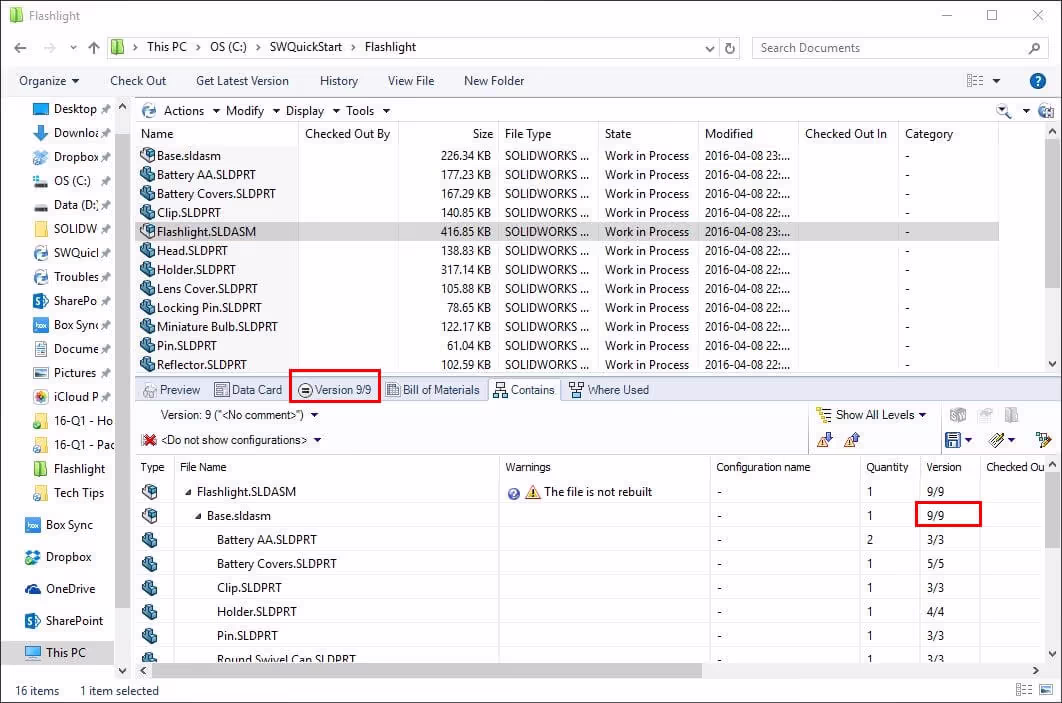Select Holder.SLDPRT in the Contains tree
Viewport: 1062px width, 703px height.
point(256,612)
